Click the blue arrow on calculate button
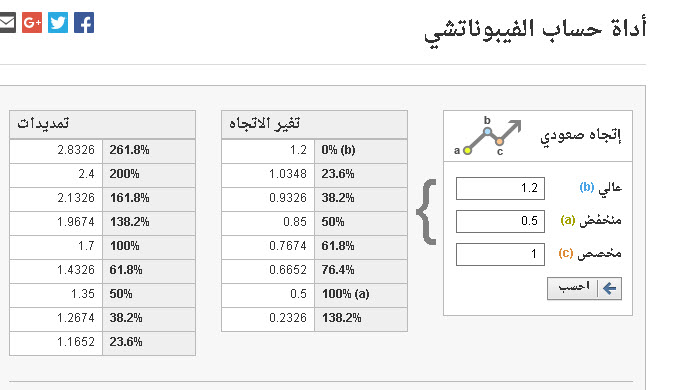 609,289
